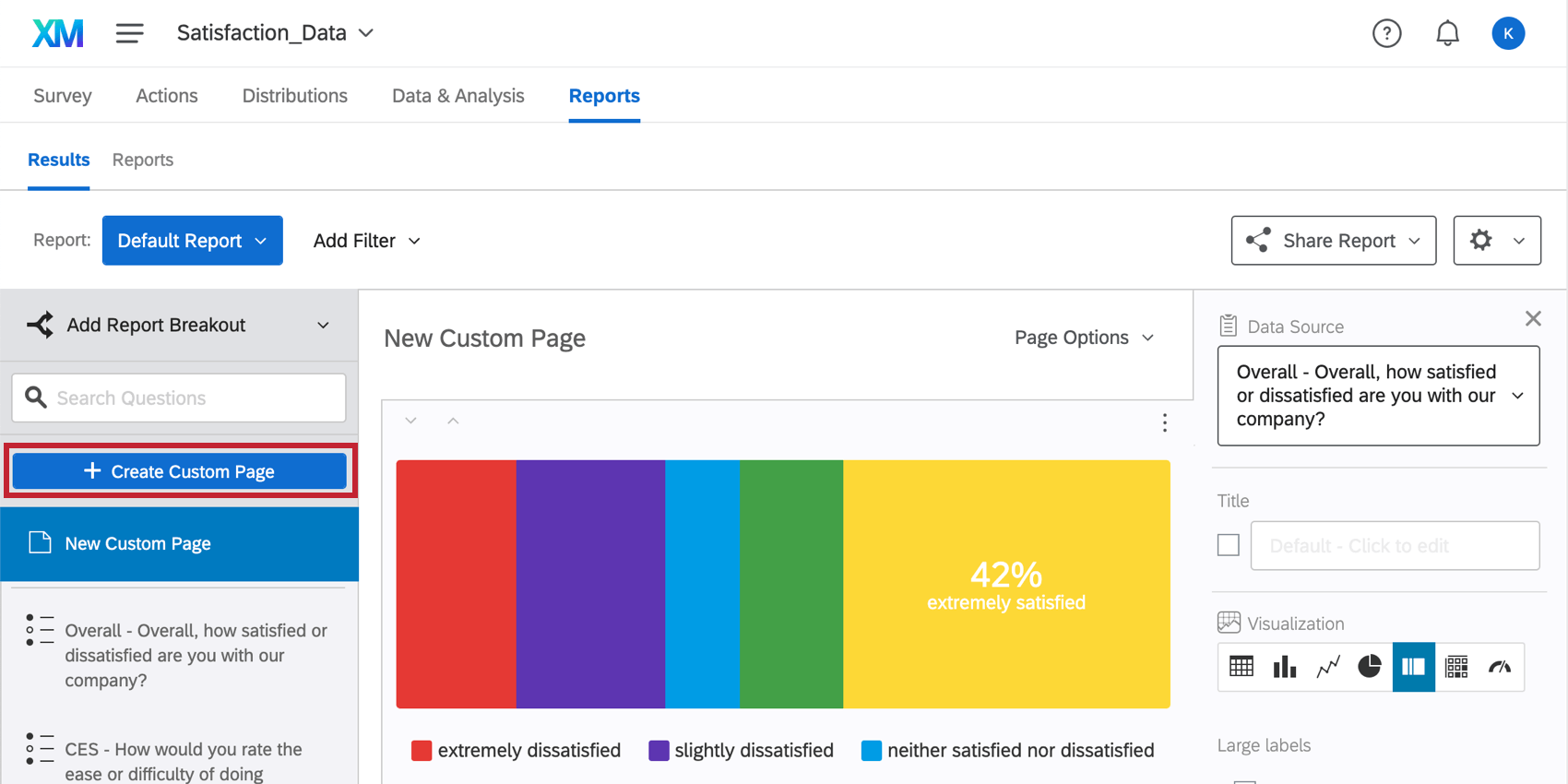Open the help question mark icon
Screen dimensions: 1568x784
pyautogui.click(x=1386, y=33)
